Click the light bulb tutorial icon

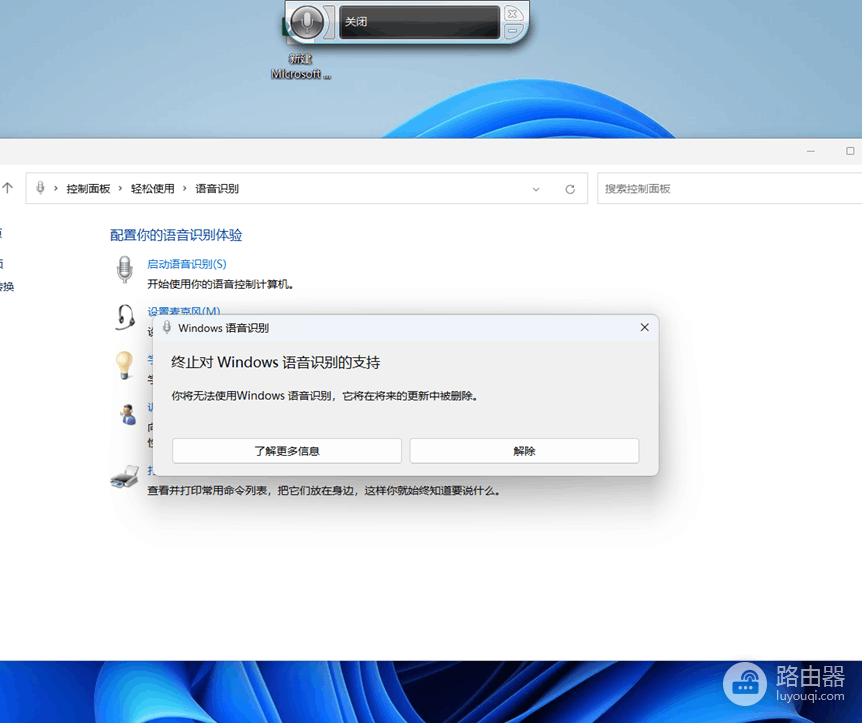(124, 365)
